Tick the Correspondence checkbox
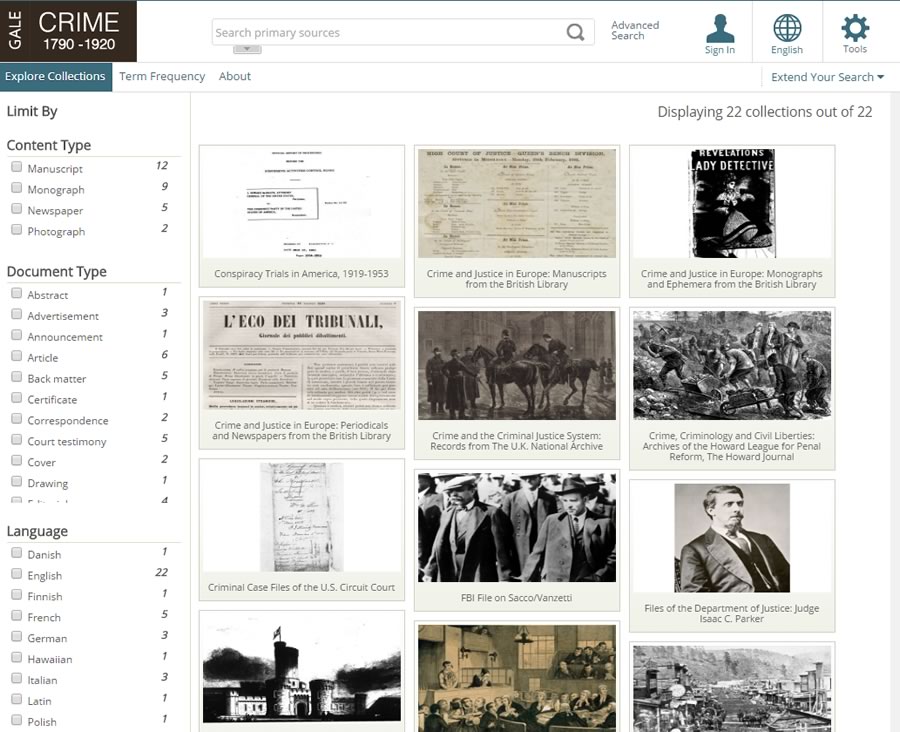 click(x=17, y=419)
